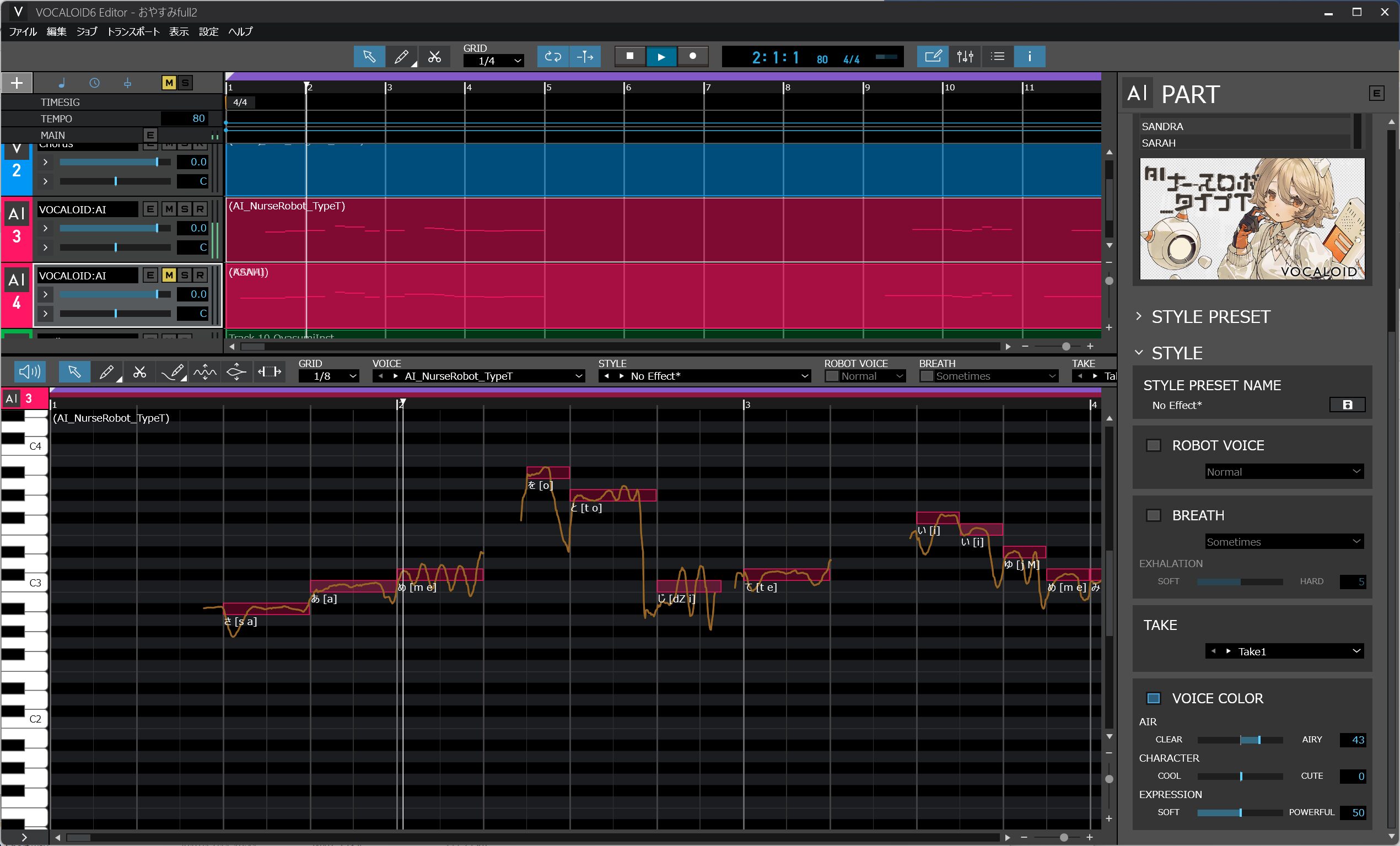The height and width of the screenshot is (846, 1400).
Task: Expand track 3 volume row chevron
Action: pyautogui.click(x=45, y=228)
